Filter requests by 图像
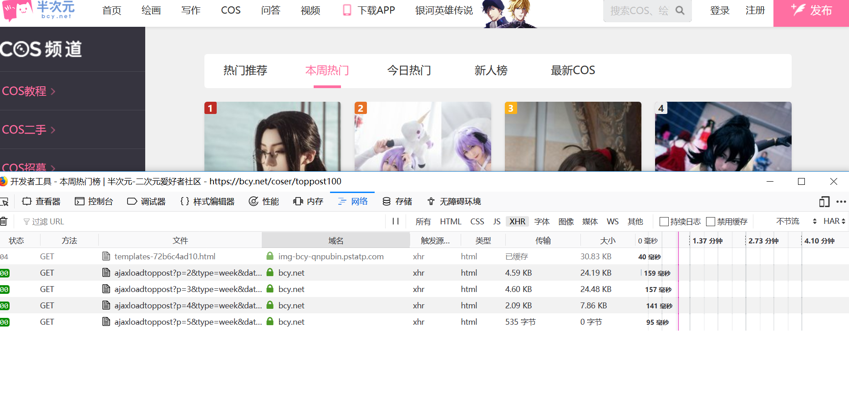849x396 pixels. pos(566,222)
